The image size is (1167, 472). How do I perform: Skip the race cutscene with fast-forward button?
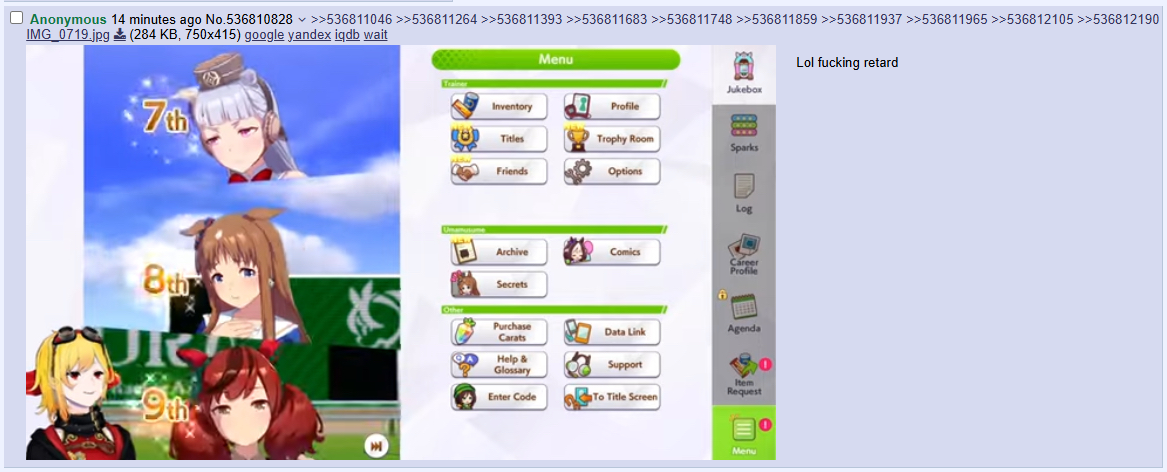click(x=377, y=446)
